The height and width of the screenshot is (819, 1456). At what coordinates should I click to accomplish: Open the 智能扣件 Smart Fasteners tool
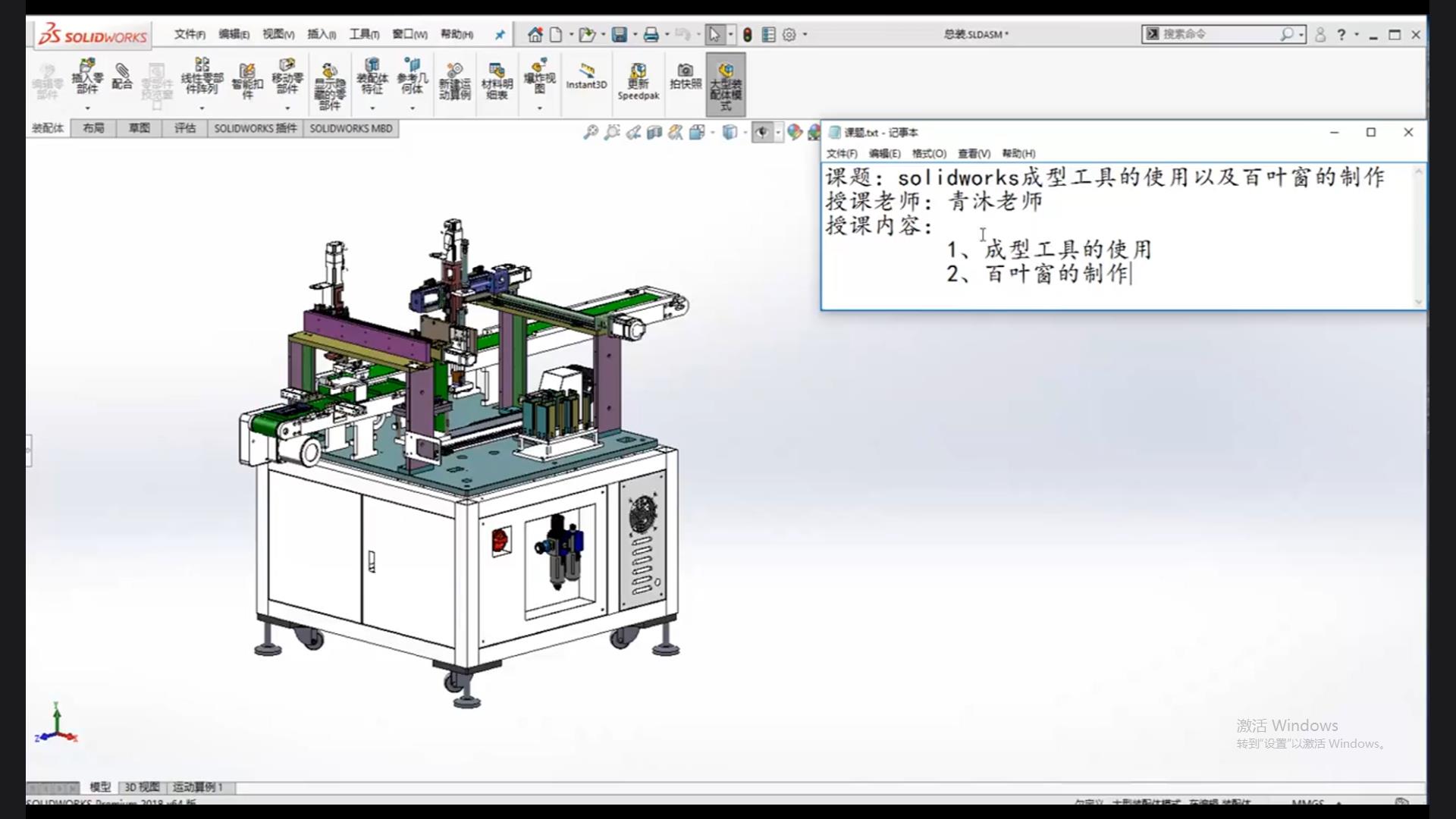click(247, 81)
